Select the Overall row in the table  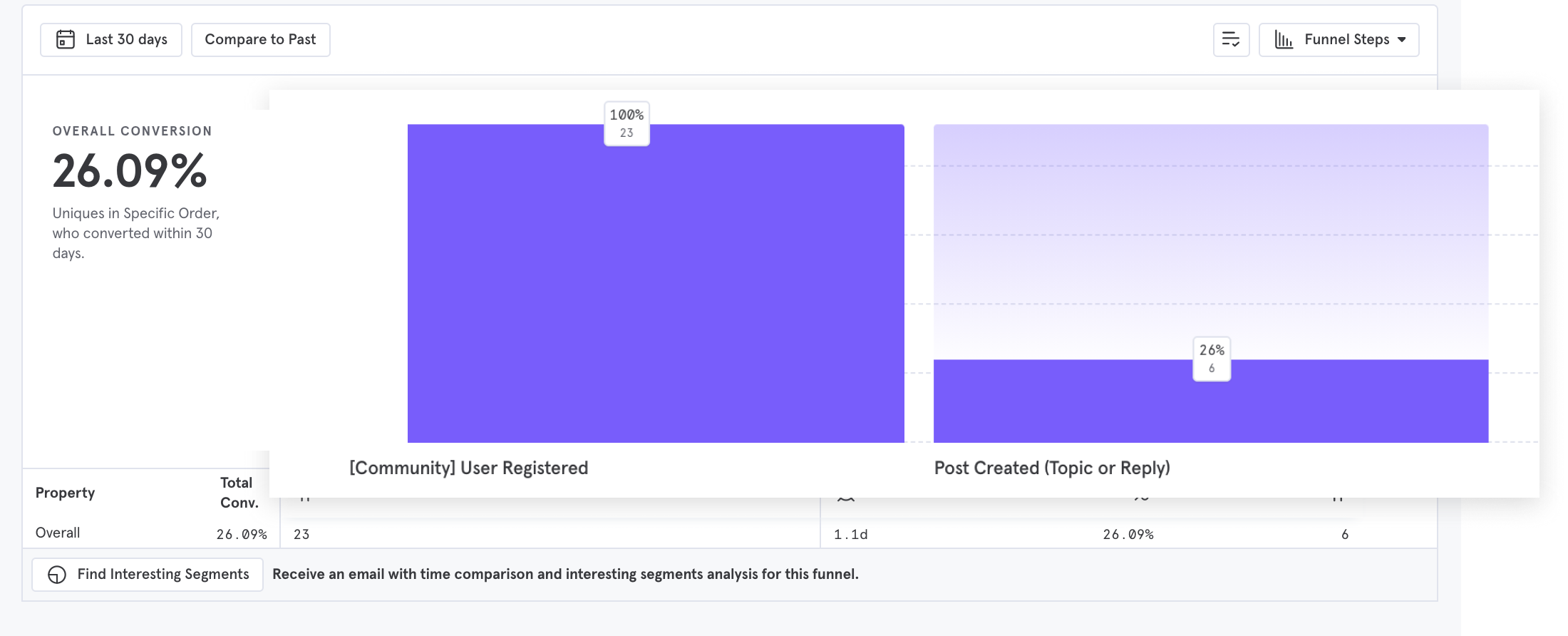tap(730, 533)
